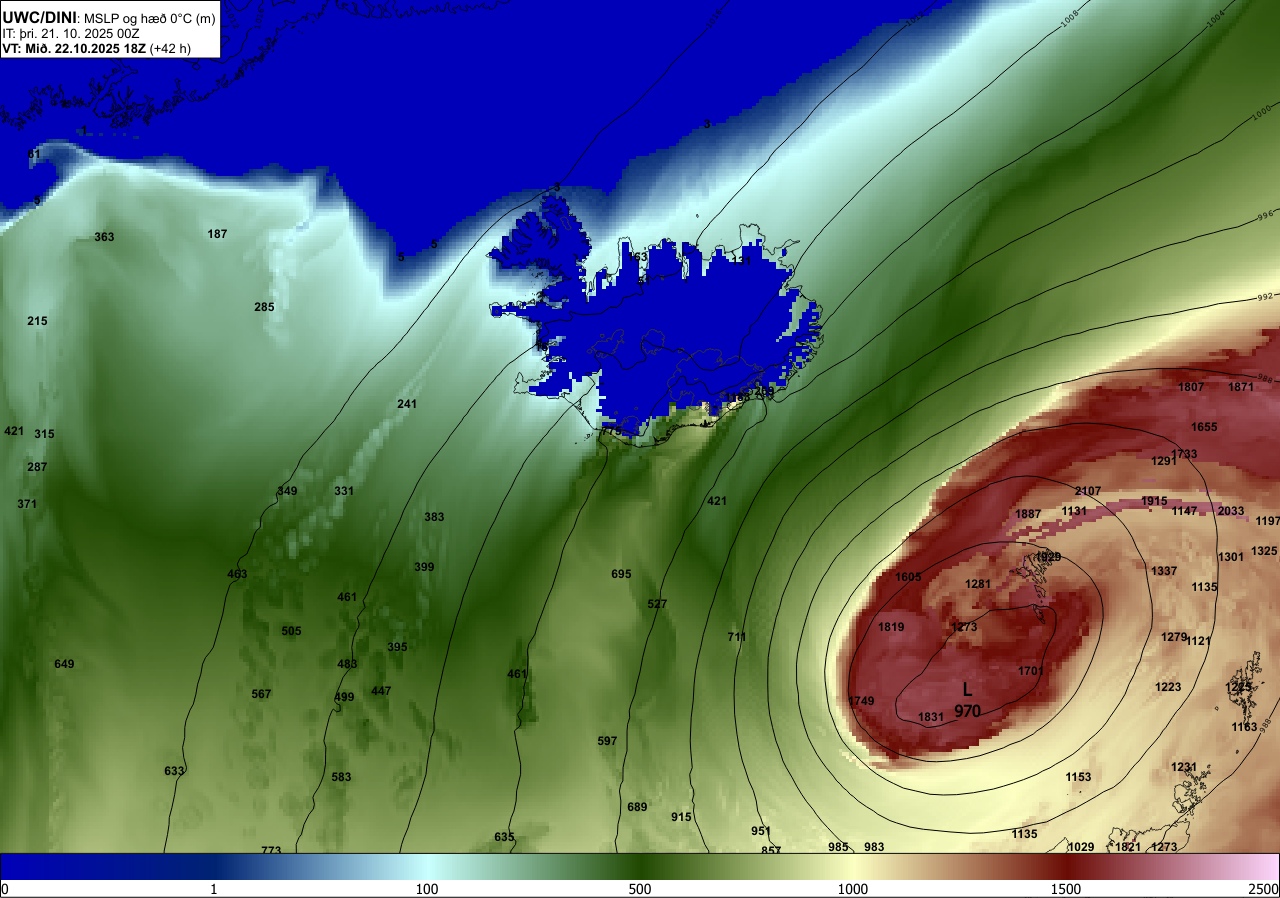Click the height value 241

[407, 404]
